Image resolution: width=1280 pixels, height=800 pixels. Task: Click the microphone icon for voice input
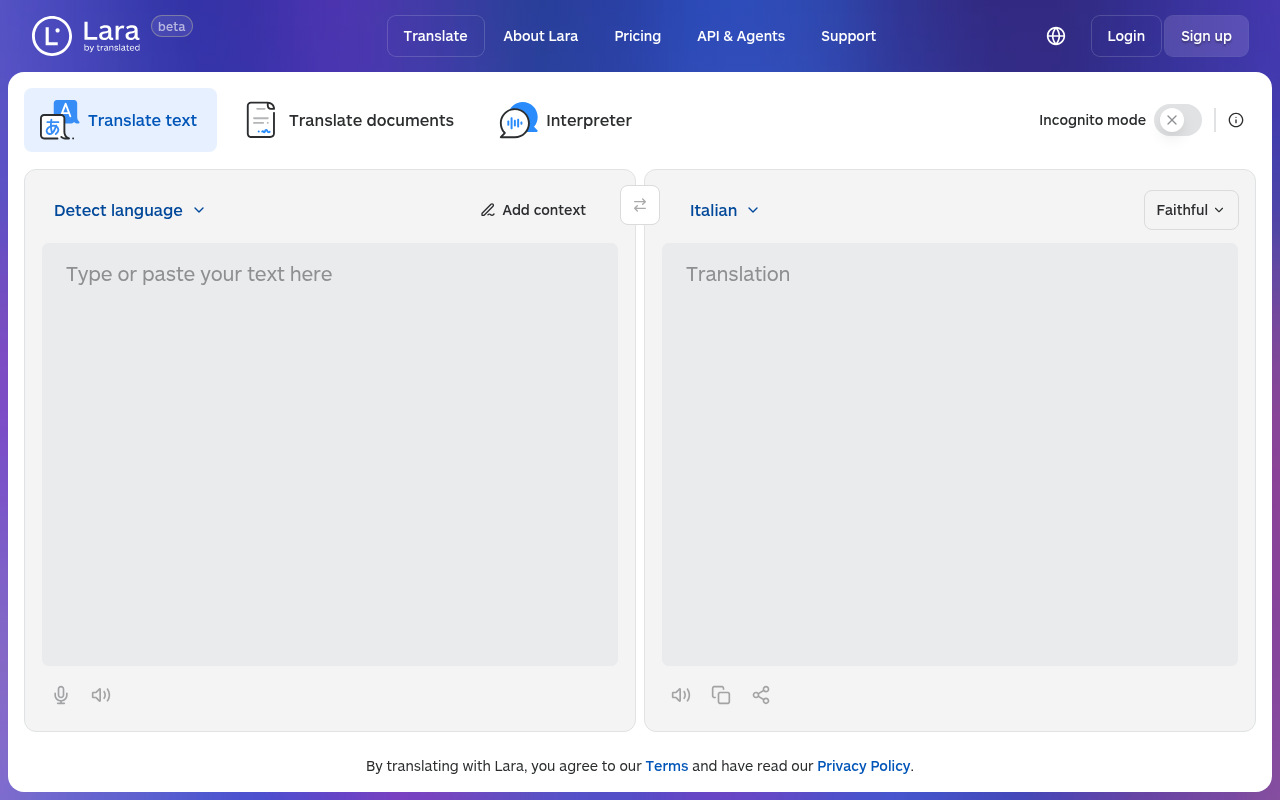coord(60,694)
